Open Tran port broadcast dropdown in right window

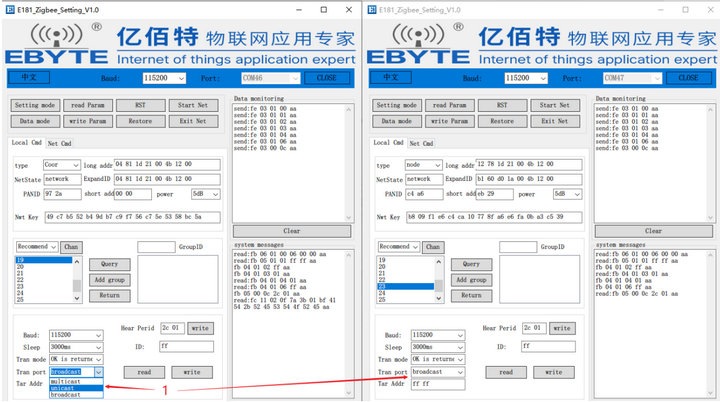[438, 372]
